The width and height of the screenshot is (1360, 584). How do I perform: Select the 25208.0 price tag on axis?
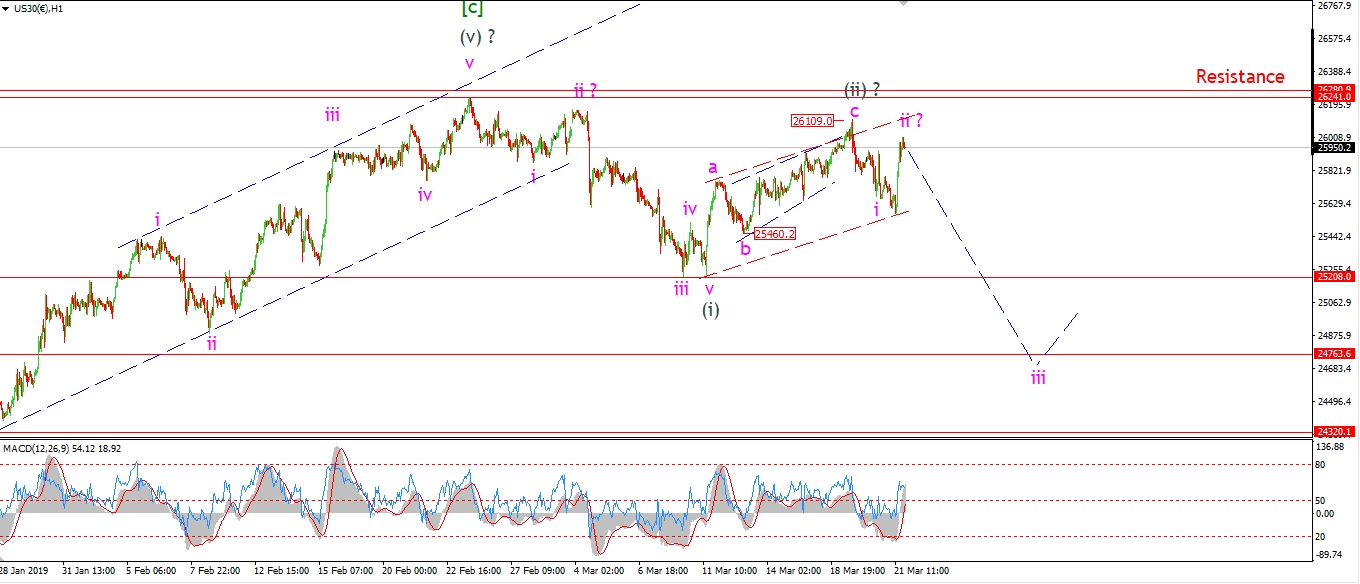pyautogui.click(x=1334, y=277)
